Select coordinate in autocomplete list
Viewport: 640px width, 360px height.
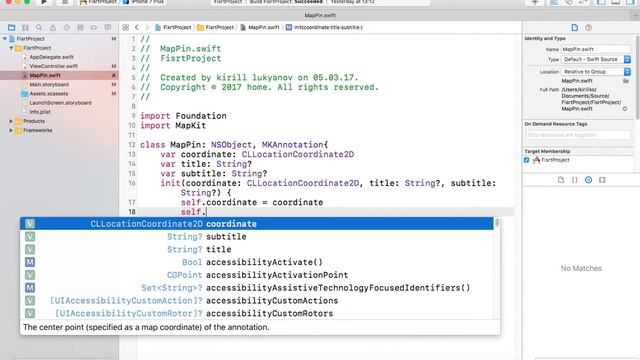[256, 224]
